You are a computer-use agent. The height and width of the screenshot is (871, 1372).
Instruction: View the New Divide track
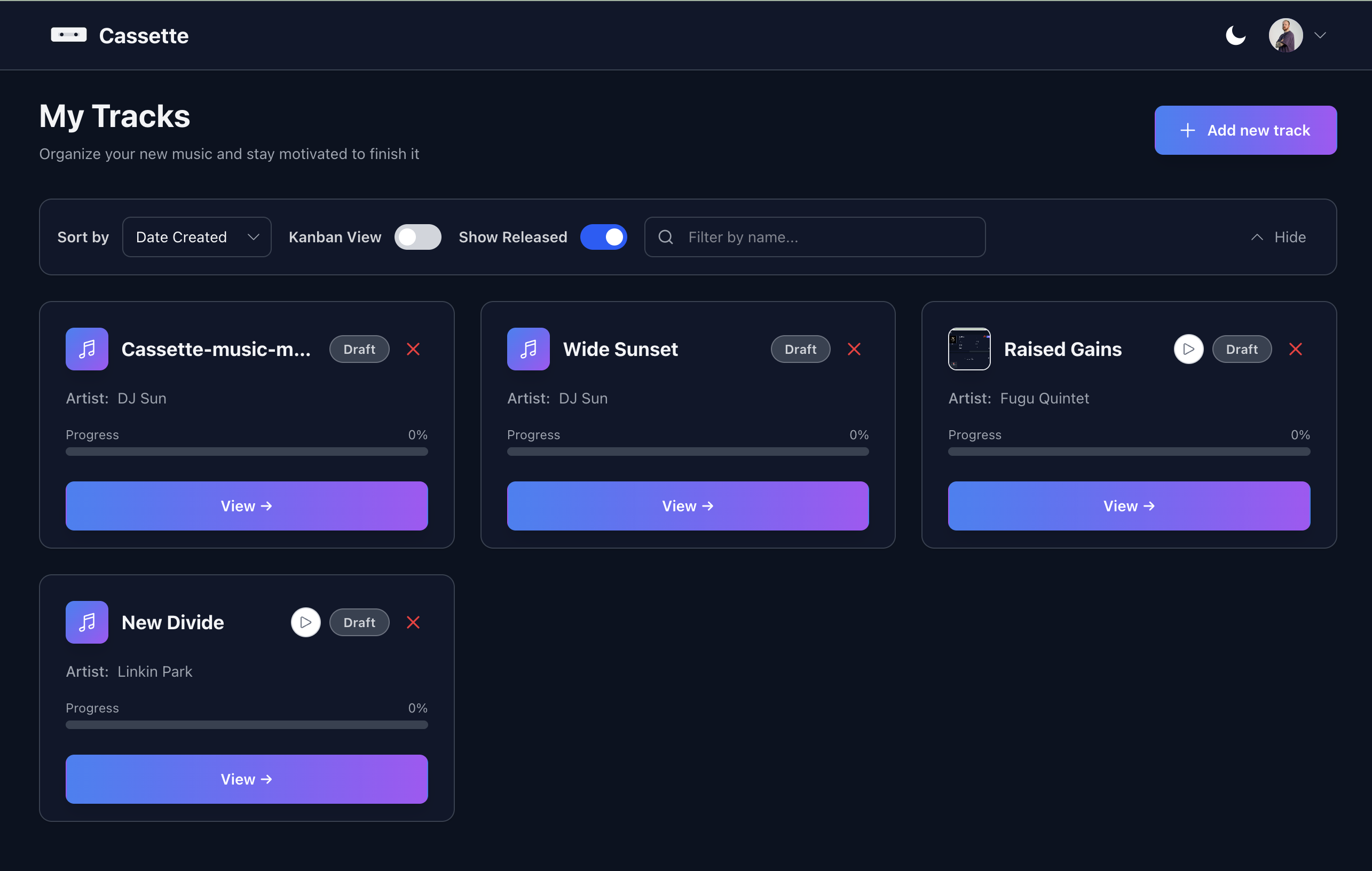pos(247,779)
